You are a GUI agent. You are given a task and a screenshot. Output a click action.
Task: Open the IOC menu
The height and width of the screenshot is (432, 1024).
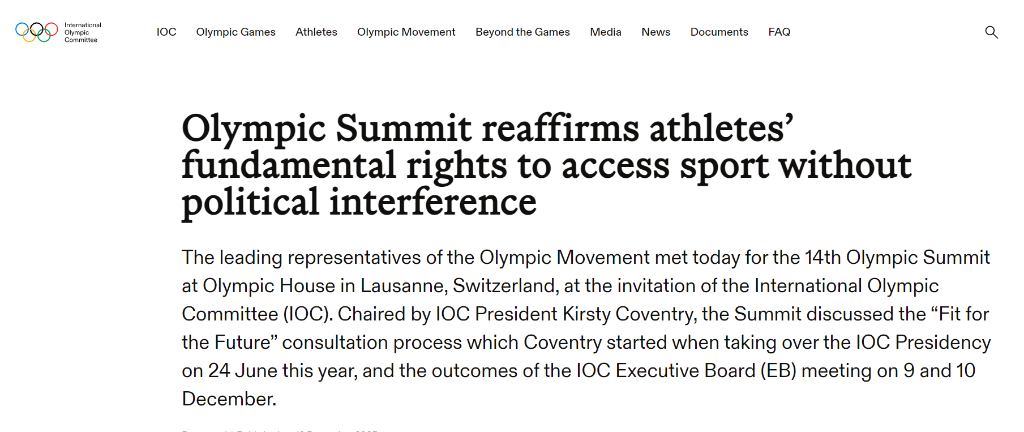166,32
